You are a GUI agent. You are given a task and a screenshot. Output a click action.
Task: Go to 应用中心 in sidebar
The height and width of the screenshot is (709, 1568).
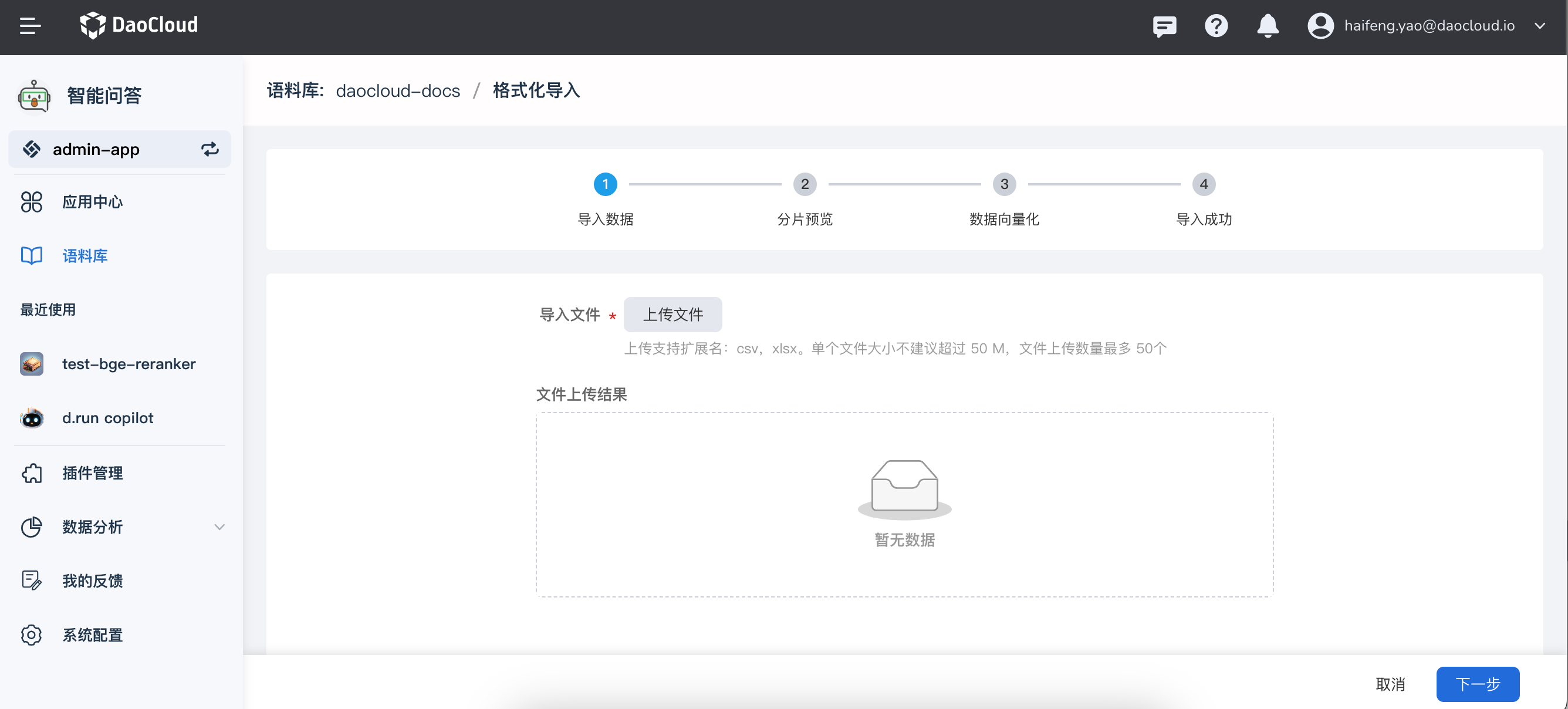pos(92,202)
